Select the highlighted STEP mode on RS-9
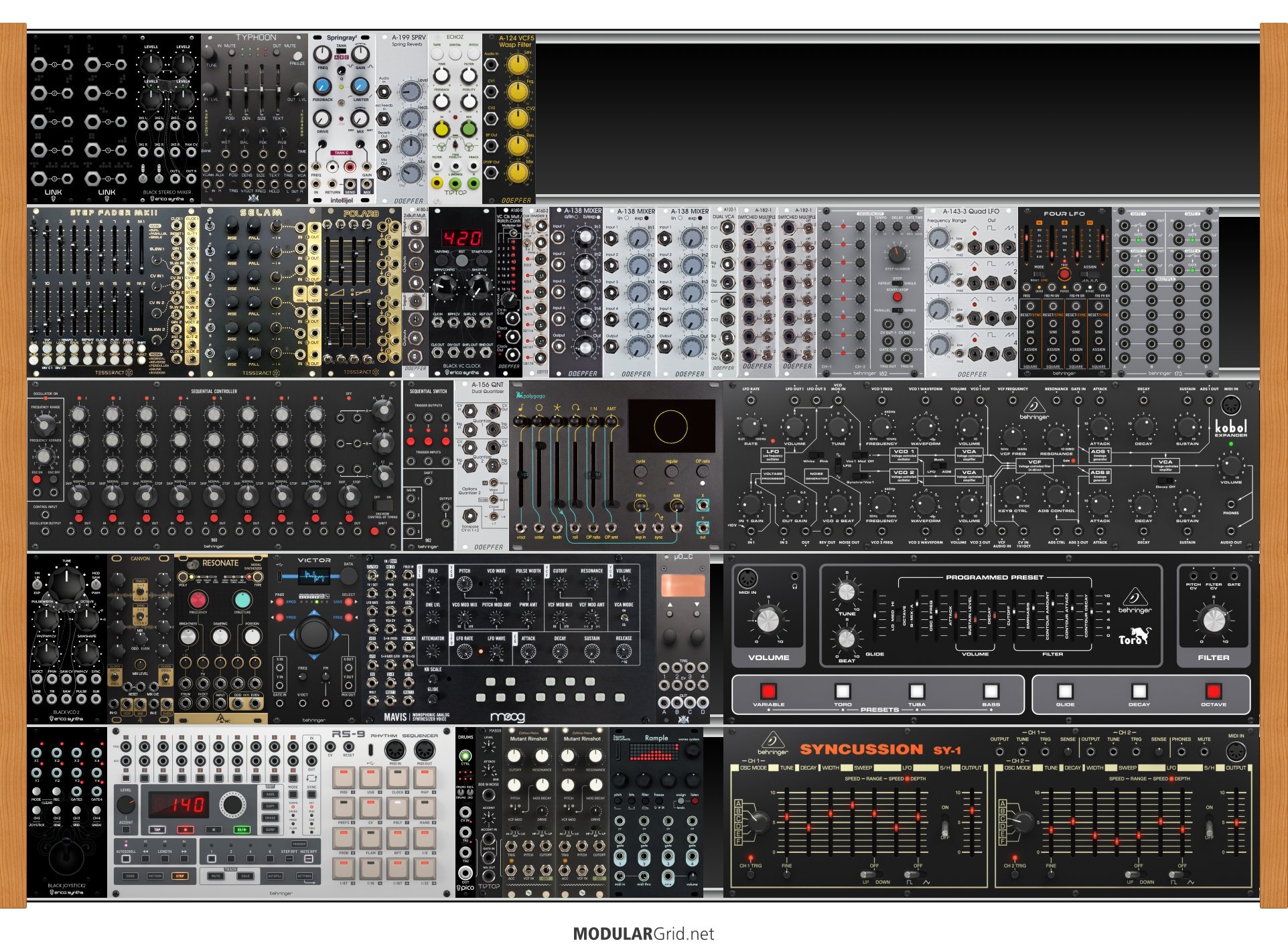This screenshot has width=1288, height=948. 180,876
